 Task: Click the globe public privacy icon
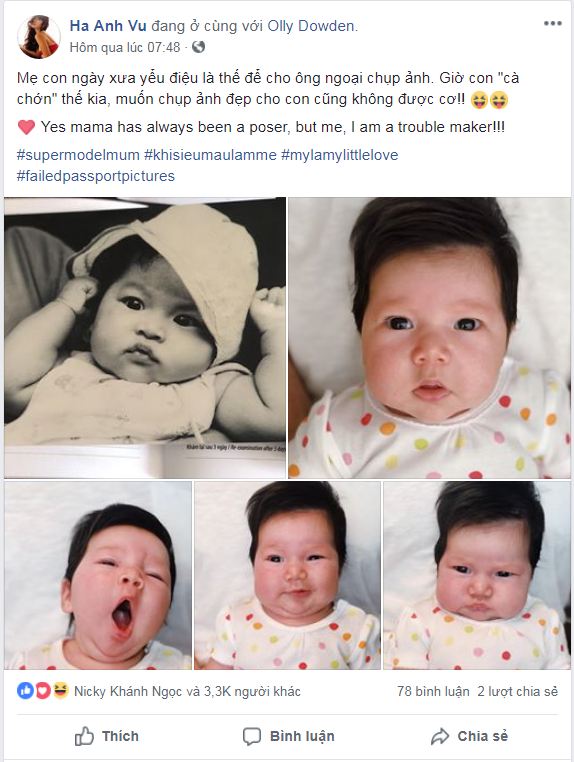[x=198, y=47]
